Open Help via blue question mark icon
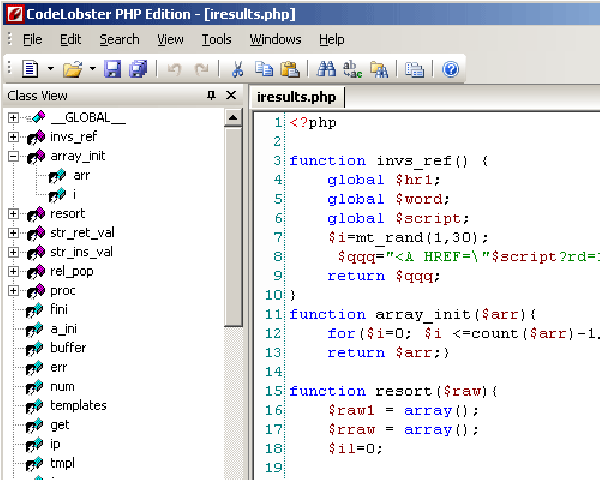600x480 pixels. (450, 69)
